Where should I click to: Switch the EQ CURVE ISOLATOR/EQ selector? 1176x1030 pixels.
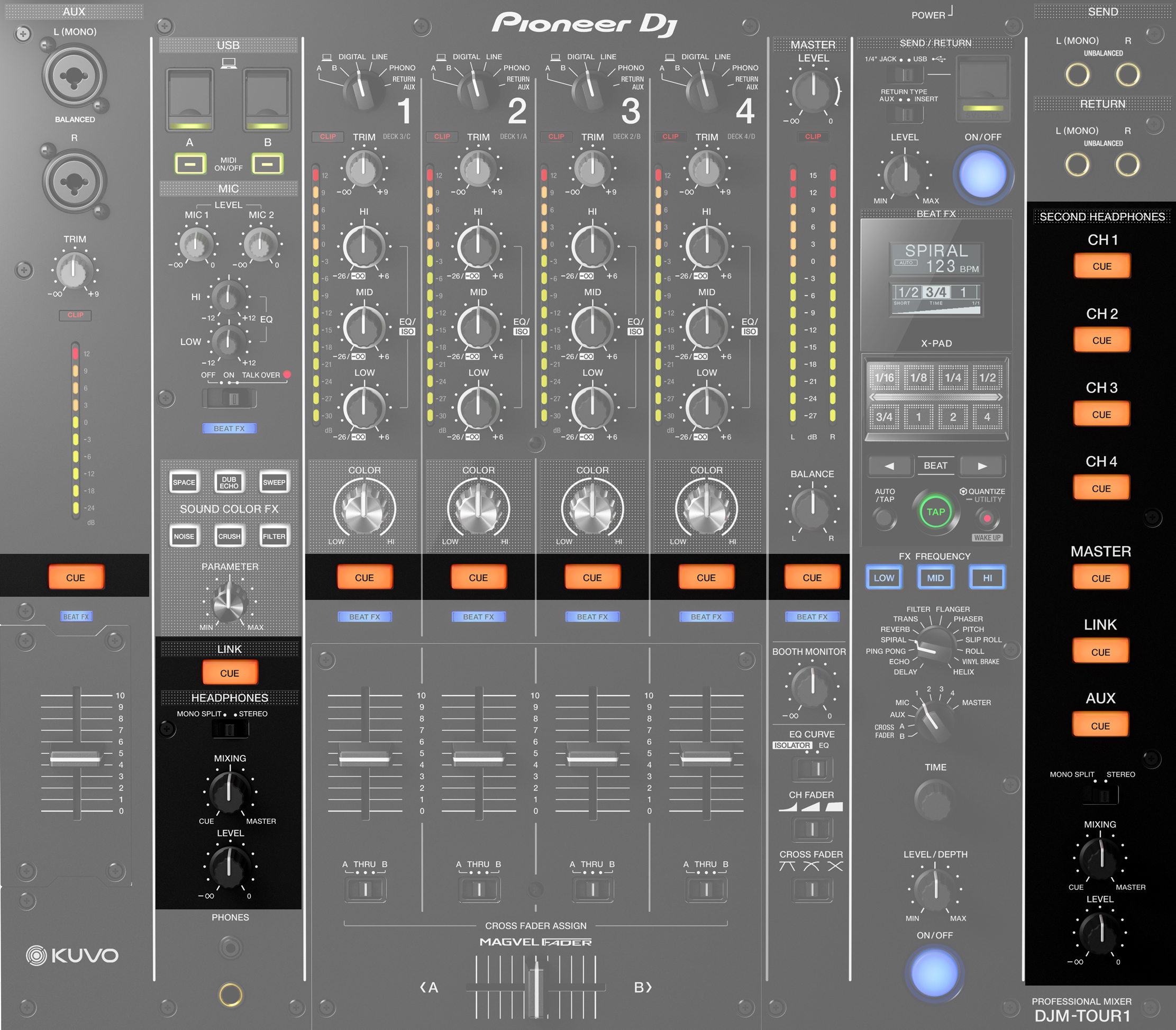pos(812,769)
